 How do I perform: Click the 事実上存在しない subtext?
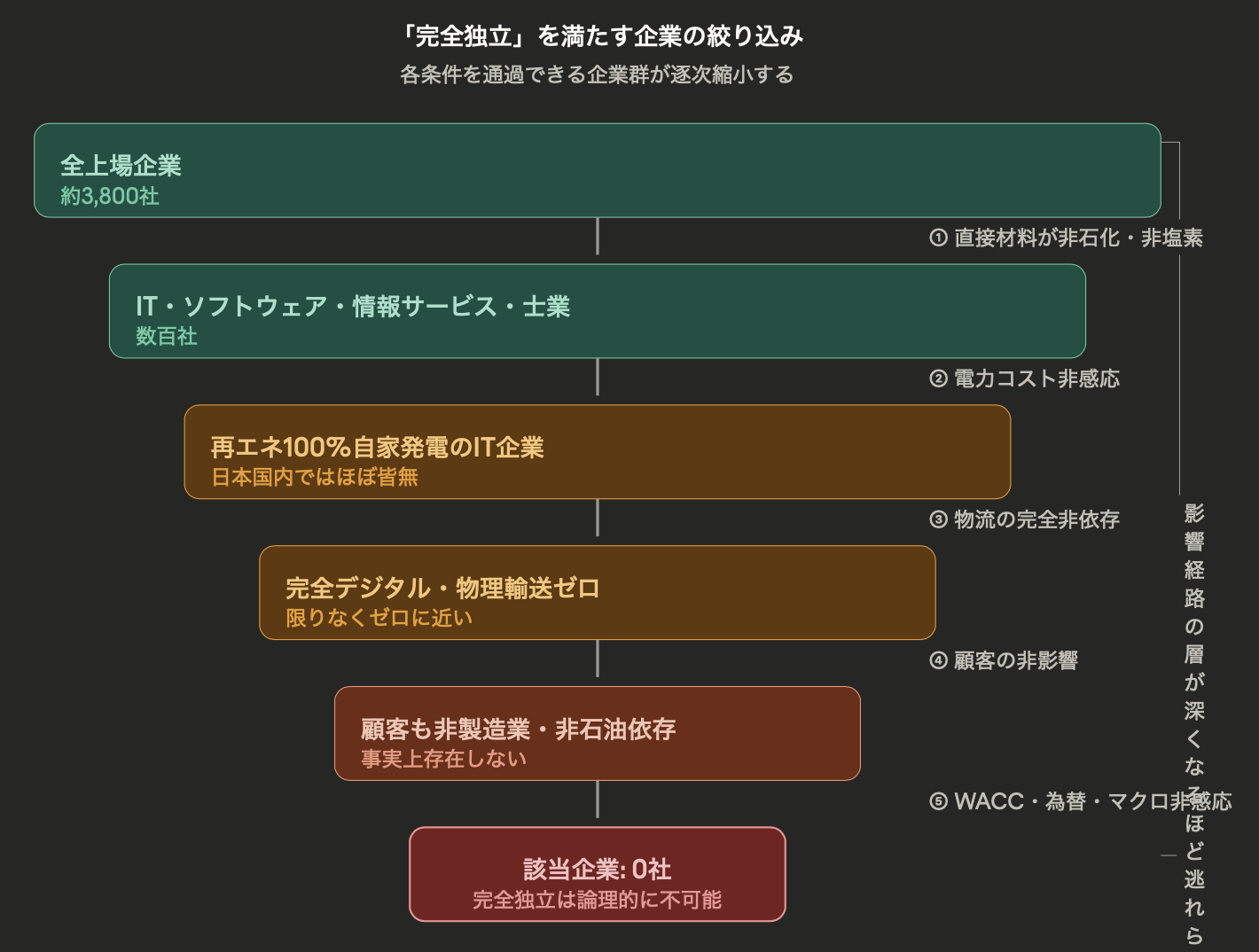443,759
